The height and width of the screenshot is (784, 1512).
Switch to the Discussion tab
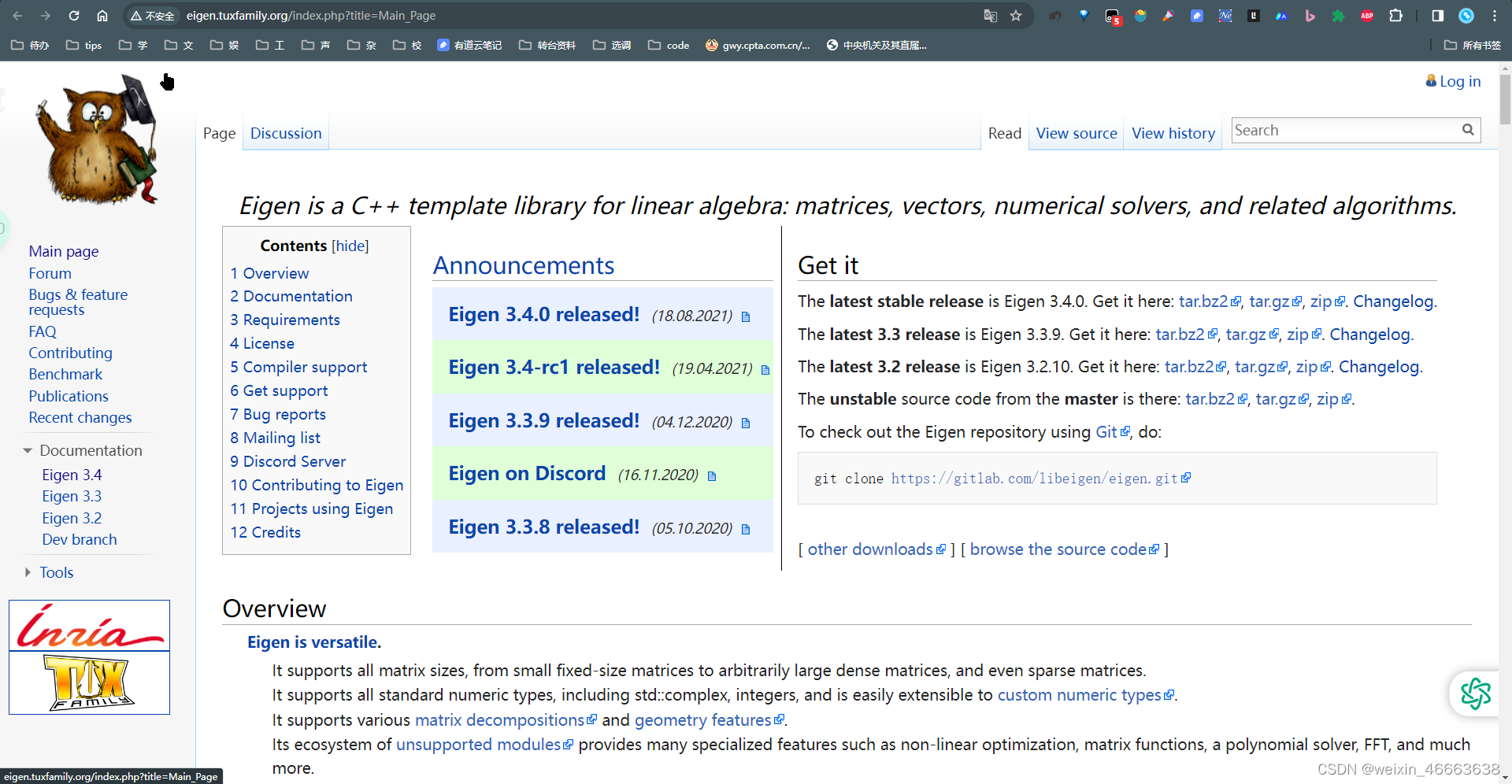pyautogui.click(x=285, y=133)
